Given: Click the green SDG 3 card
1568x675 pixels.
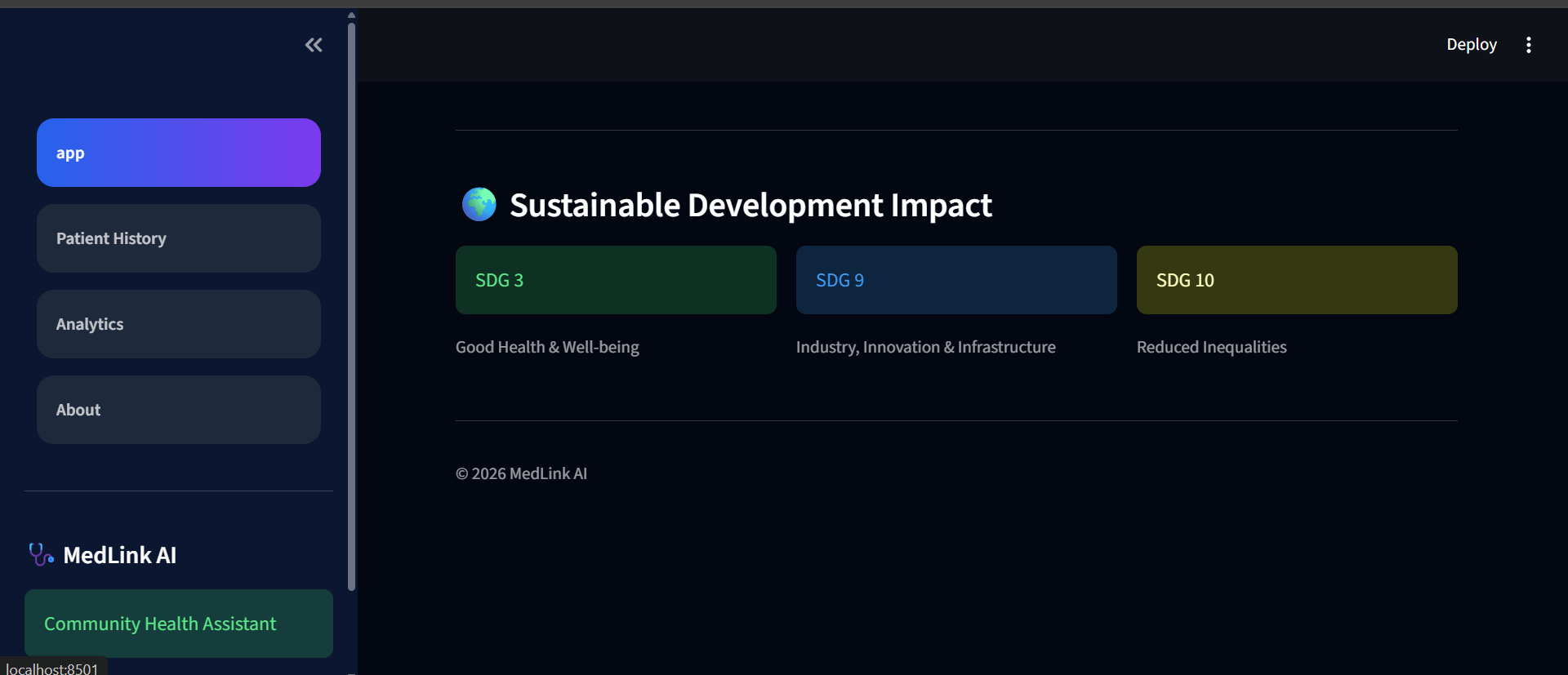Looking at the screenshot, I should click(x=616, y=280).
